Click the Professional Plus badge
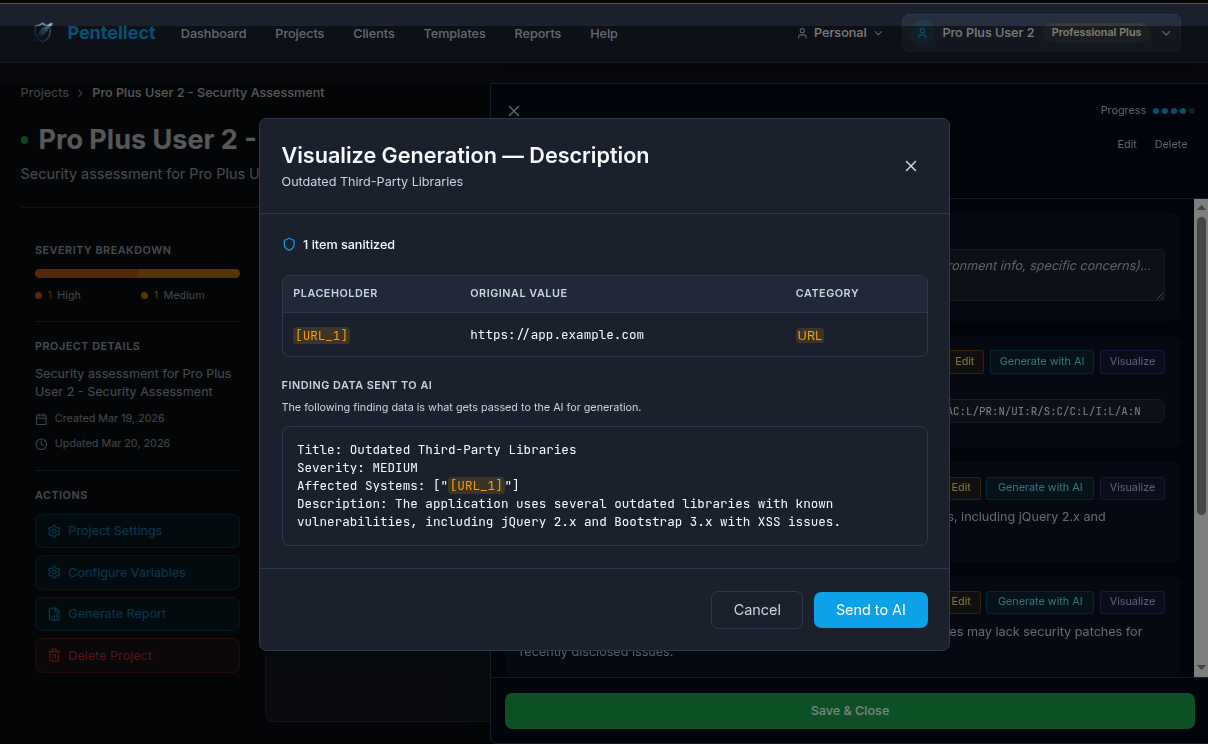 1096,33
